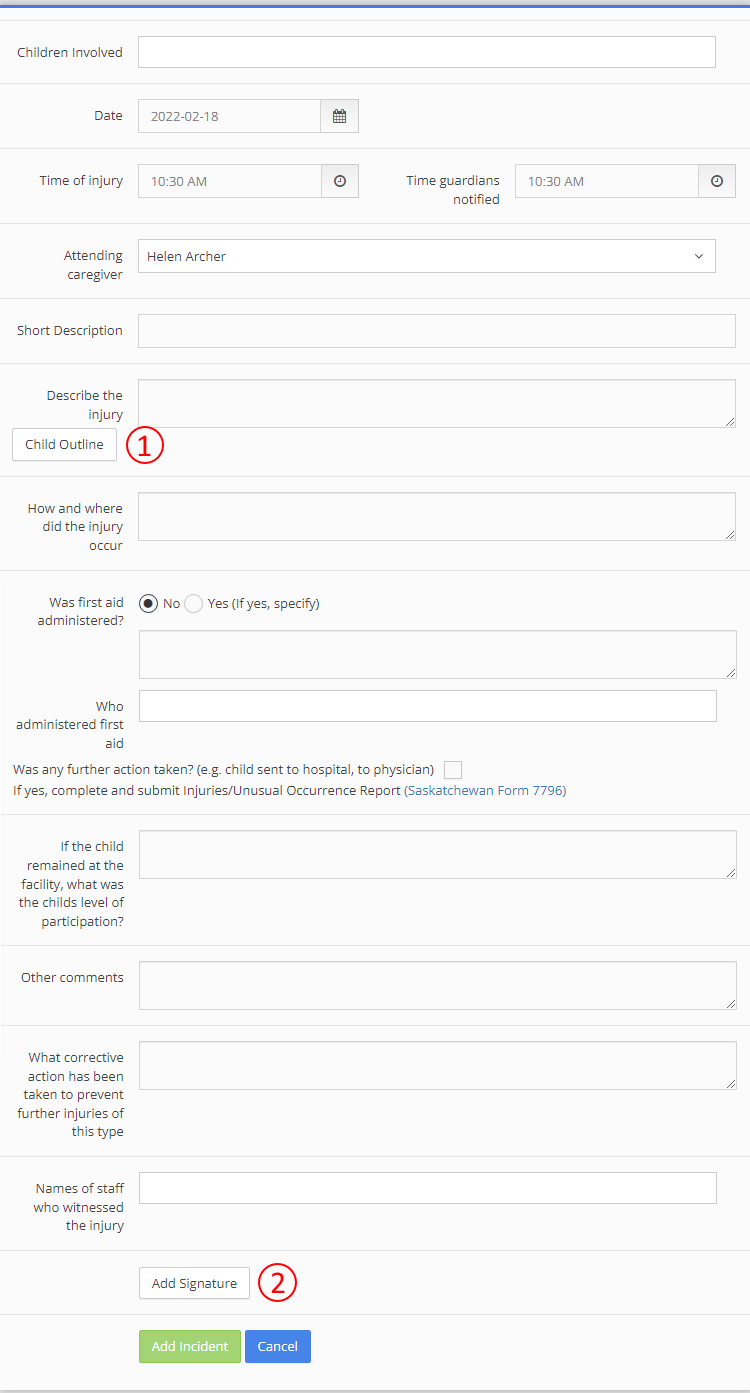Open the calendar date picker
The width and height of the screenshot is (750, 1393).
pos(339,115)
